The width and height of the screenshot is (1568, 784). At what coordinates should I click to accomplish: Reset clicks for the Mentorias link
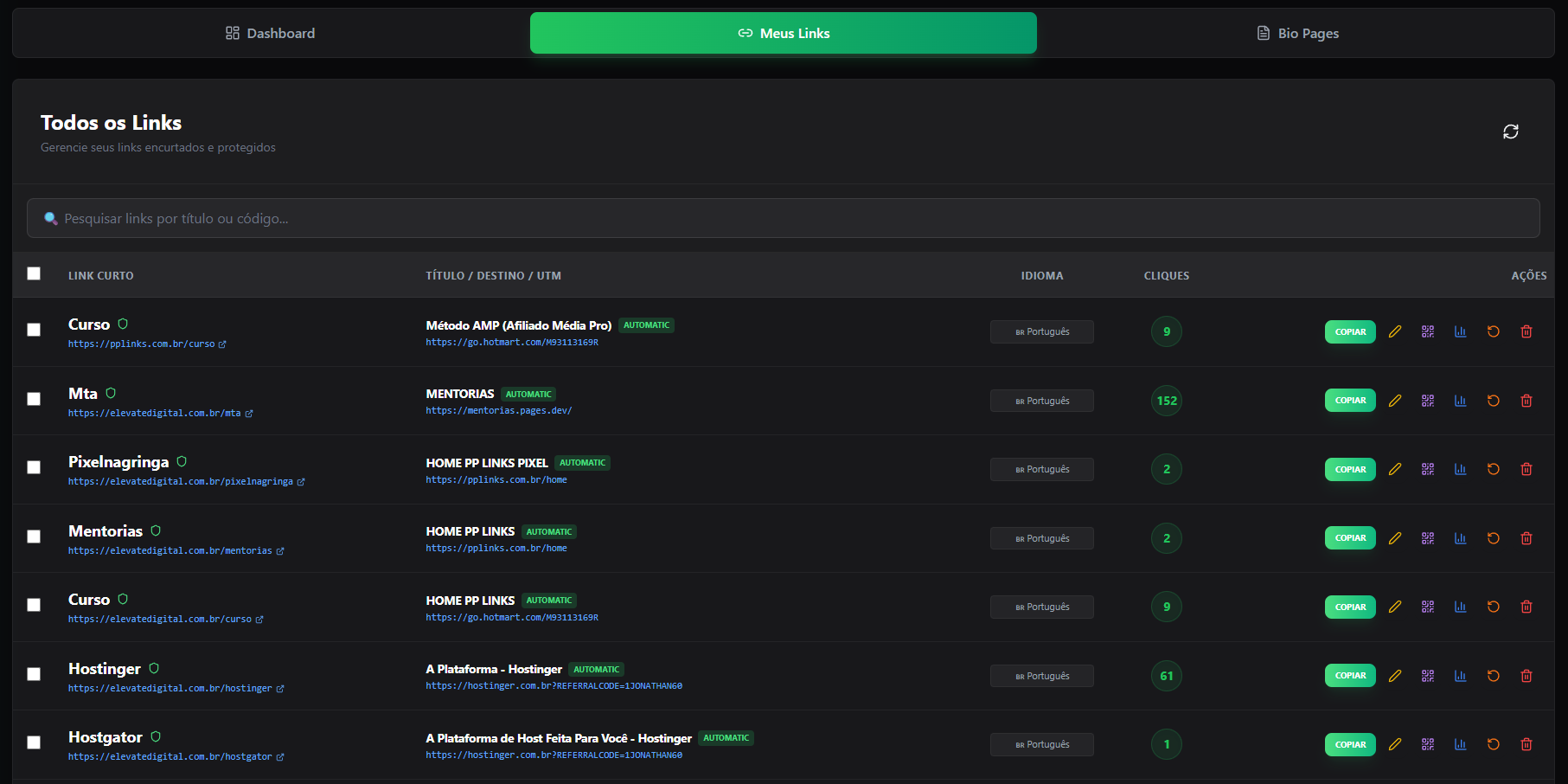click(x=1493, y=538)
